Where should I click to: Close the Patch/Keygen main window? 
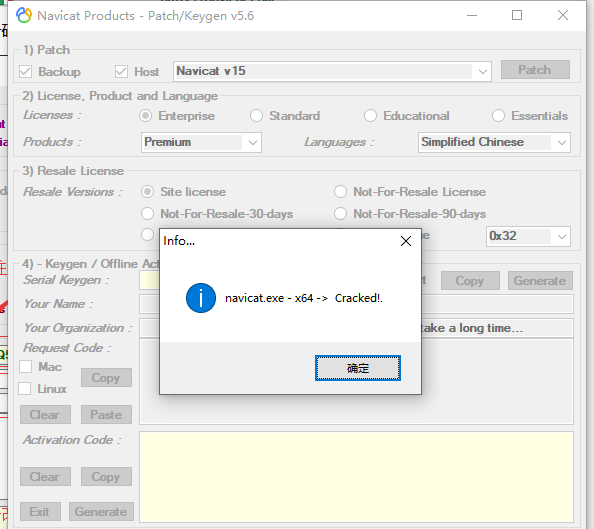pyautogui.click(x=563, y=16)
